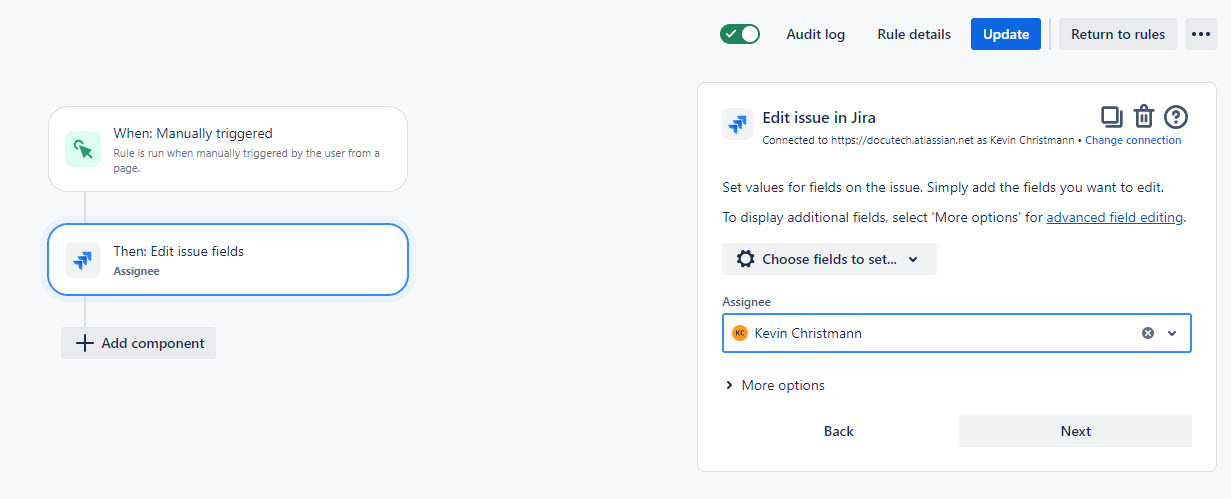
Task: Click the 'Edit issue in Jira' heading text
Action: [x=819, y=117]
